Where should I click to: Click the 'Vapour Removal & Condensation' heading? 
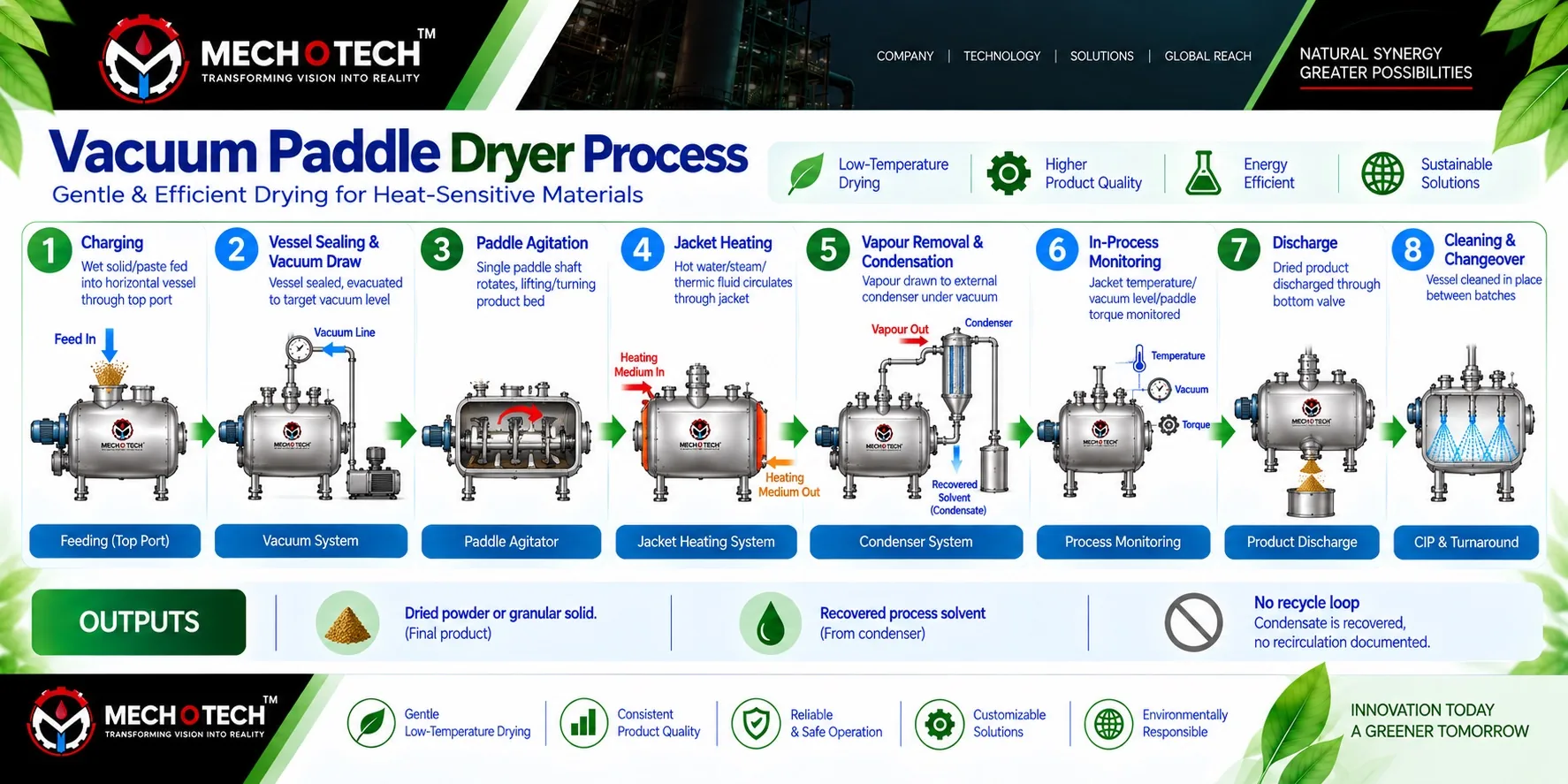[922, 252]
